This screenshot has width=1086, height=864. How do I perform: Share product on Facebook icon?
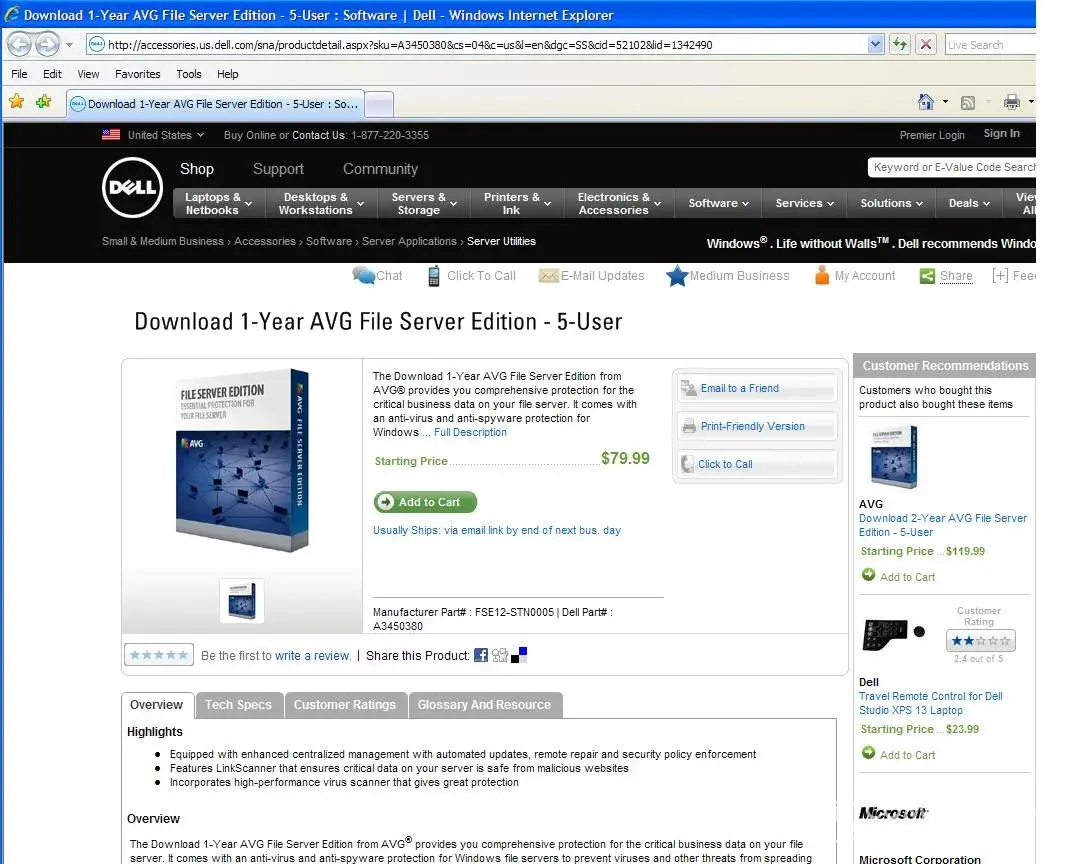click(x=481, y=655)
